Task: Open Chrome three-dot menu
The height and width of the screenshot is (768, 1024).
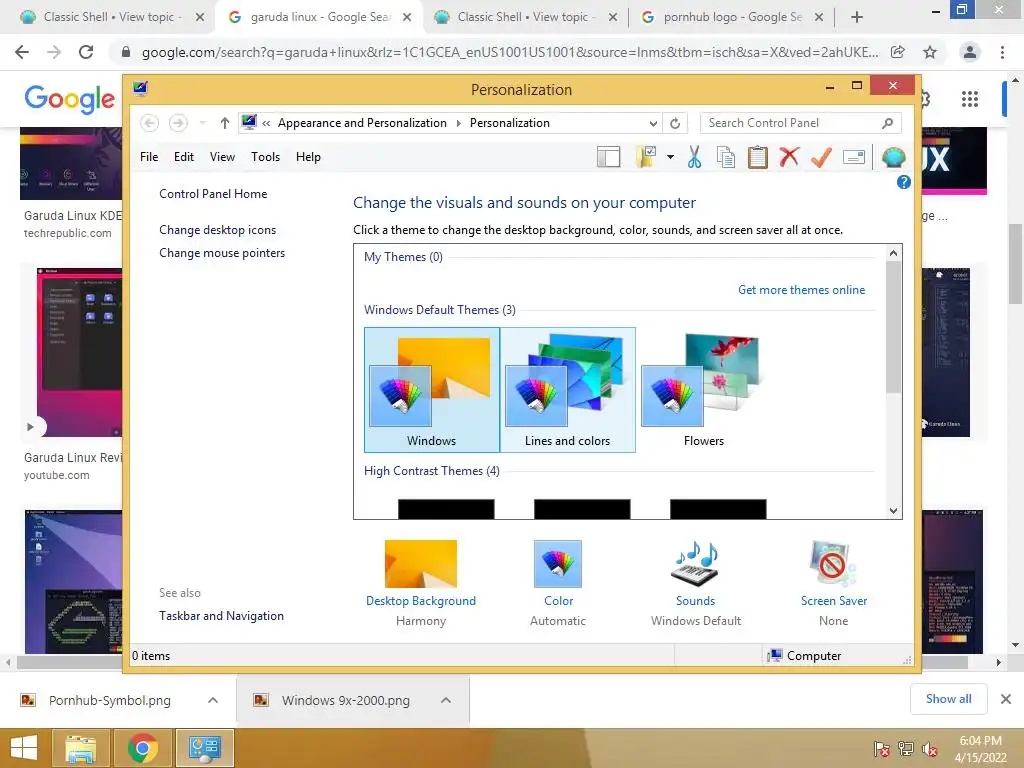Action: (x=1002, y=52)
